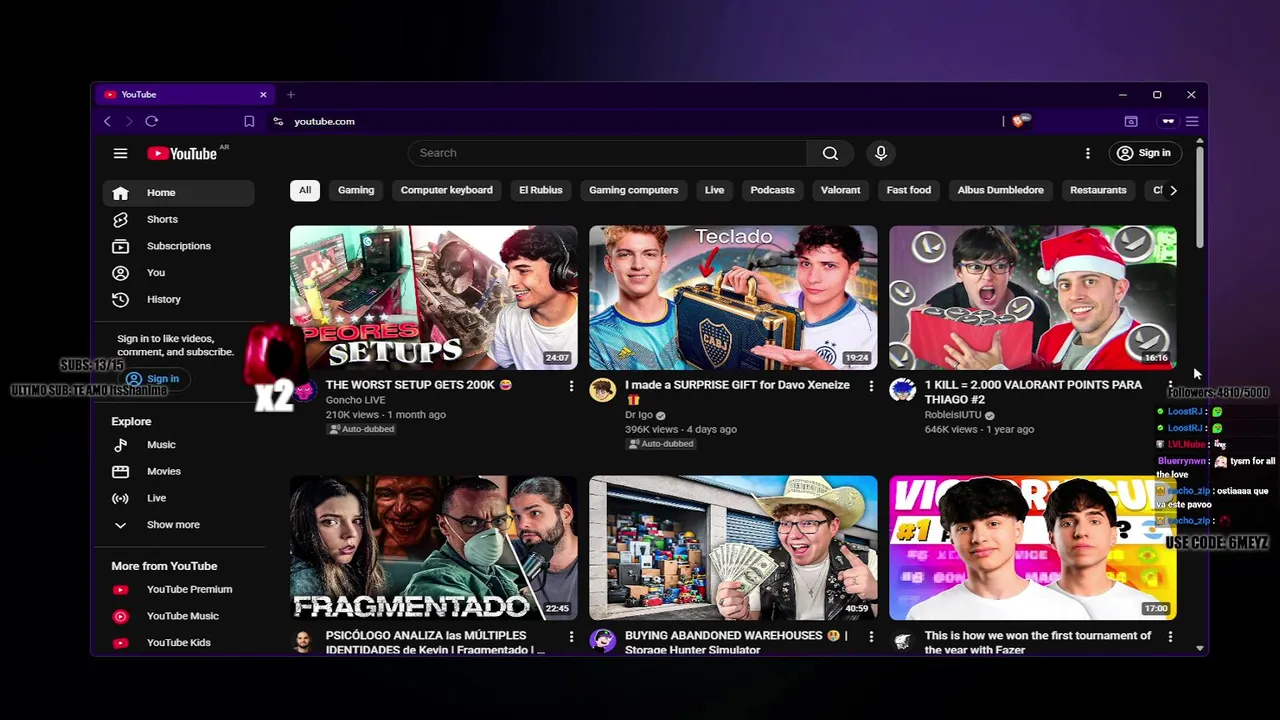Open the Goncho LIVE channel avatar
The width and height of the screenshot is (1280, 720).
click(x=303, y=390)
